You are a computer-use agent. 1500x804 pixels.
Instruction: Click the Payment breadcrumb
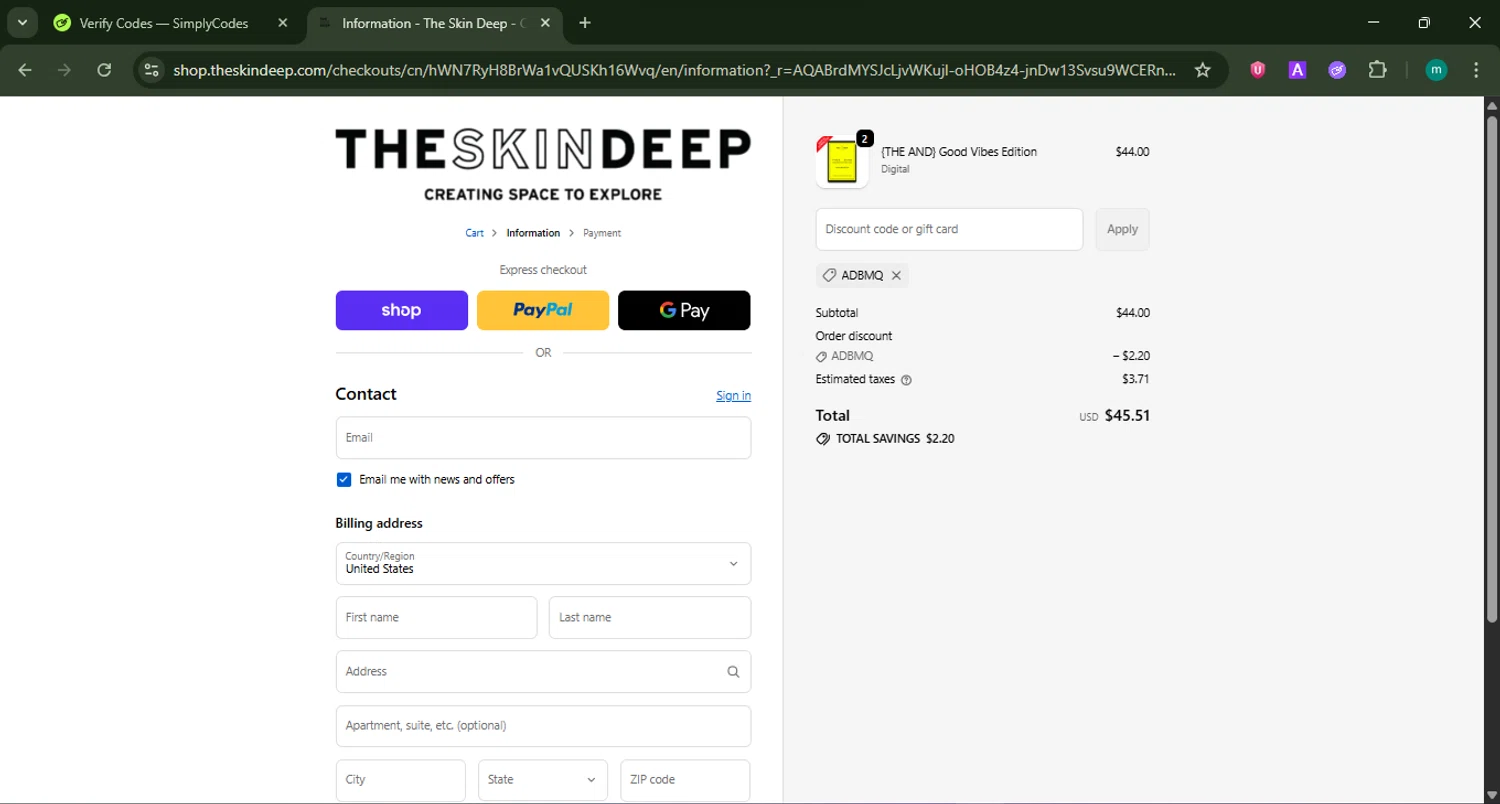(x=602, y=233)
